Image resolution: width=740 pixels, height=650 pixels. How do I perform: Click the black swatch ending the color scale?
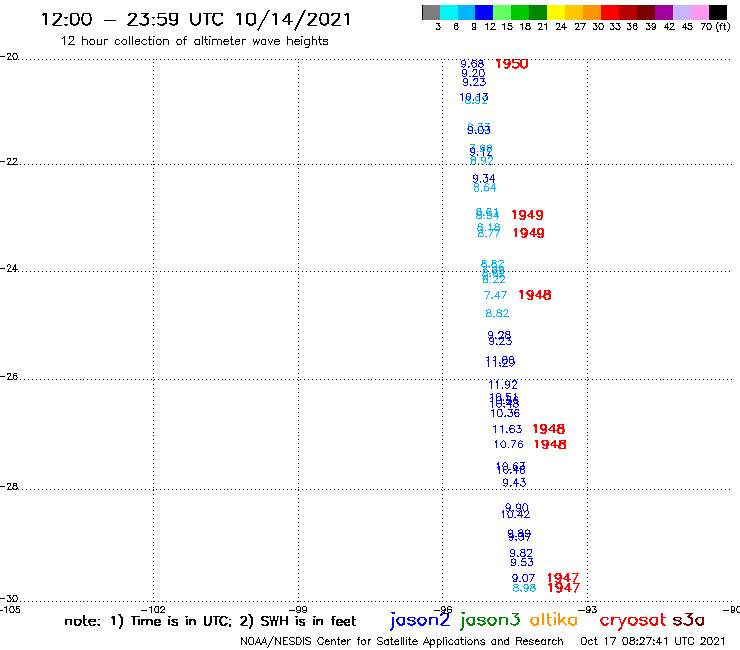click(717, 12)
